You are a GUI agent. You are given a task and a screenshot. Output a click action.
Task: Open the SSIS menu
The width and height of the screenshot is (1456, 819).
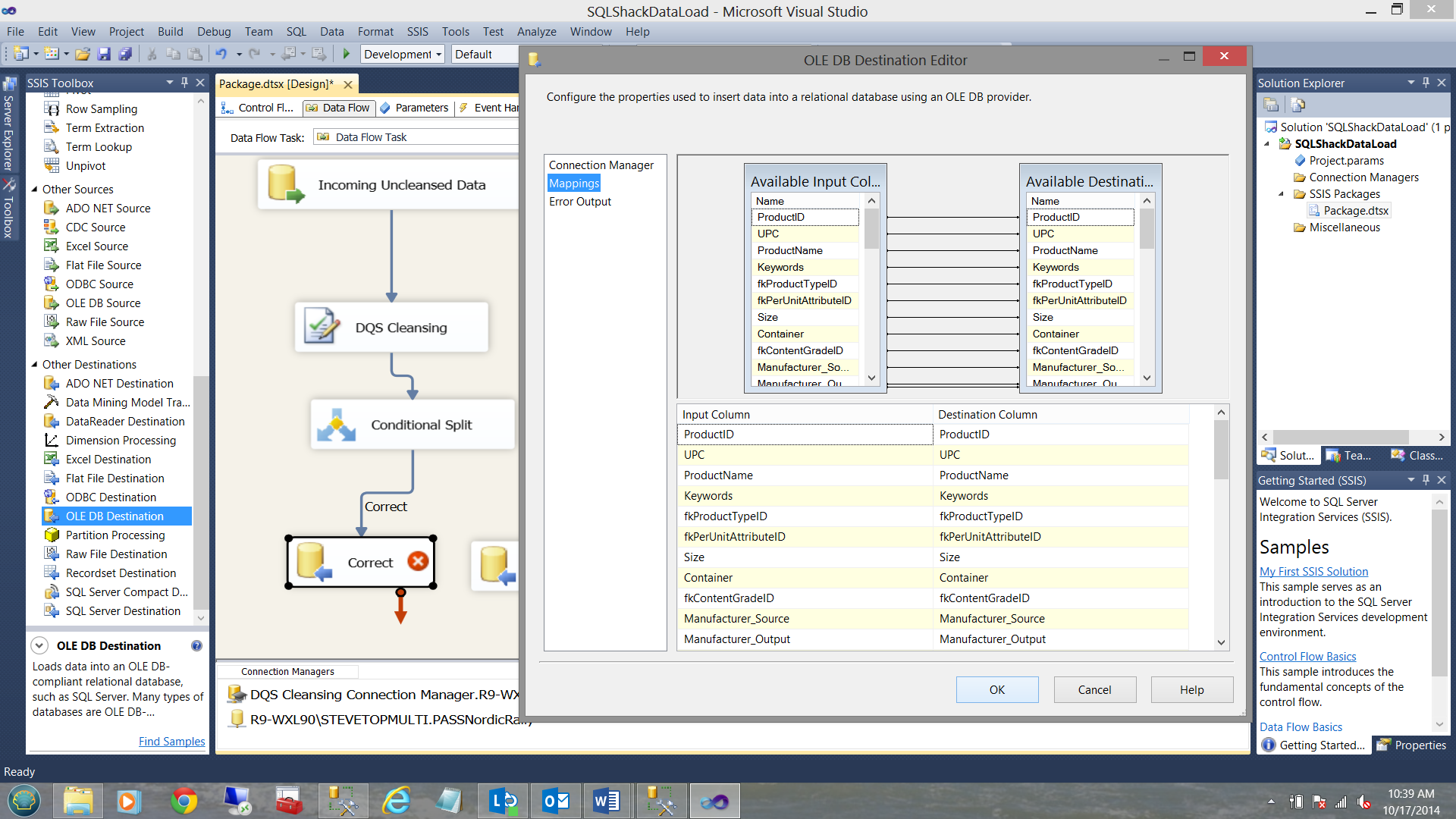coord(417,32)
